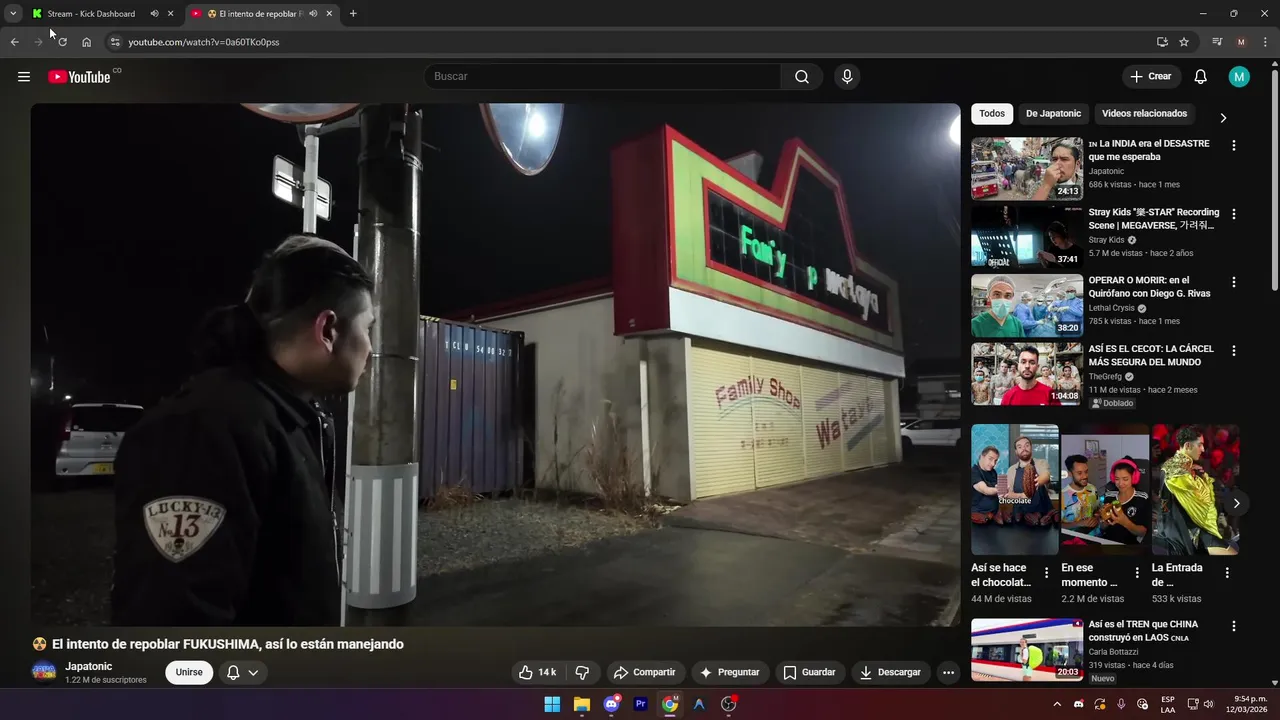Image resolution: width=1280 pixels, height=720 pixels.
Task: Open the Japatonic channel name link
Action: (x=88, y=666)
